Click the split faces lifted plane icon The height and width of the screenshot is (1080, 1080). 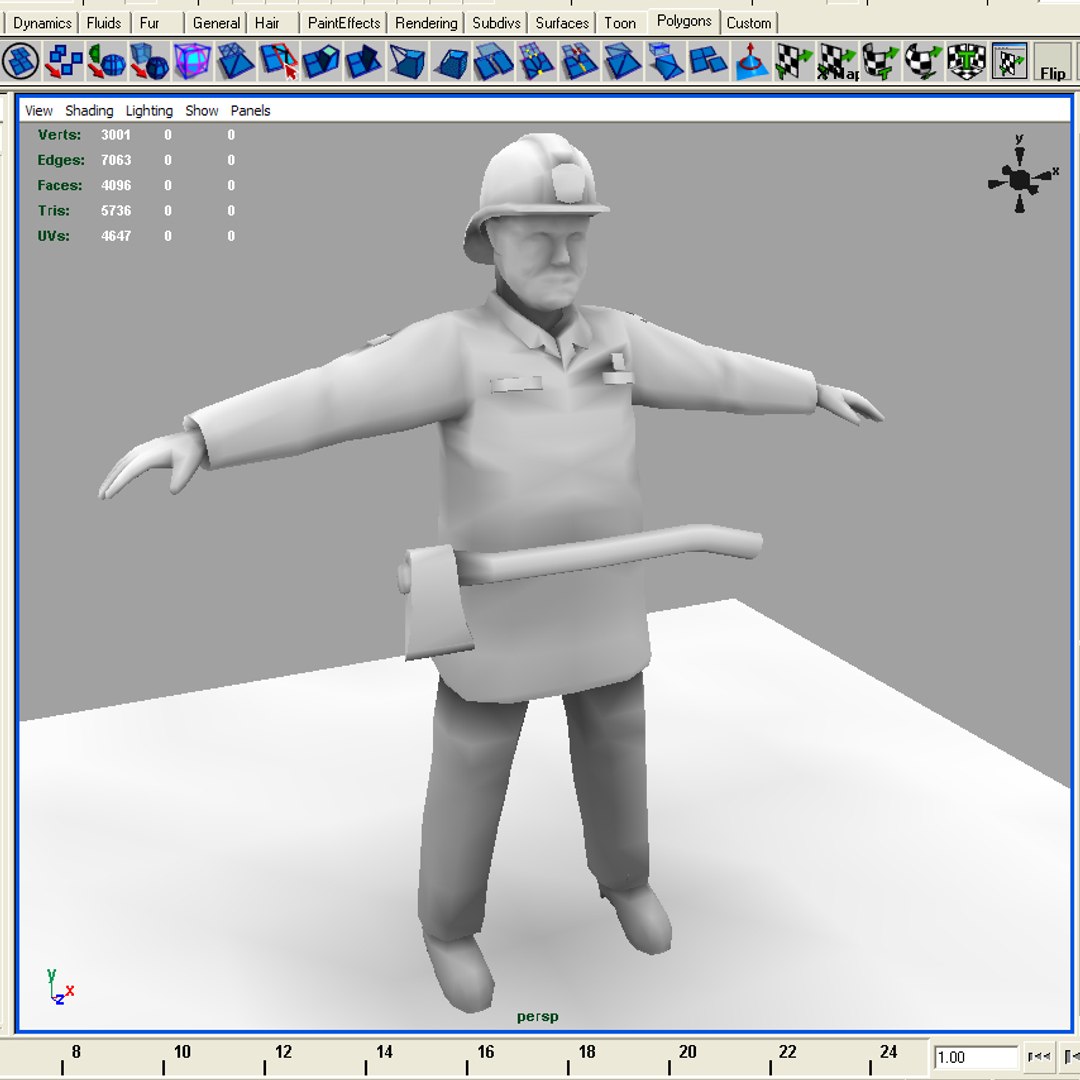[x=493, y=61]
